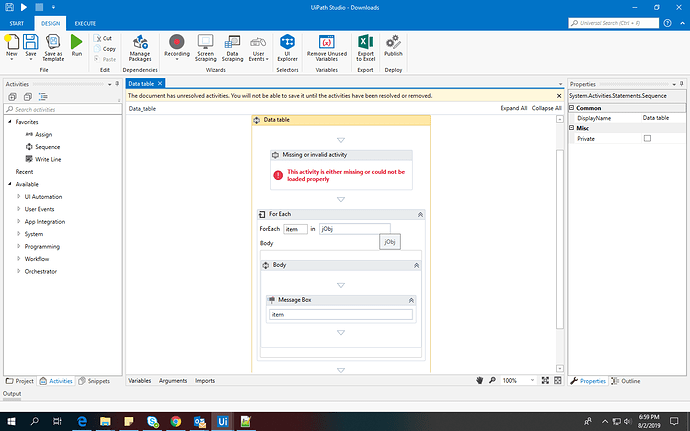Click fit to screen icon
The image size is (690, 431).
coord(545,380)
